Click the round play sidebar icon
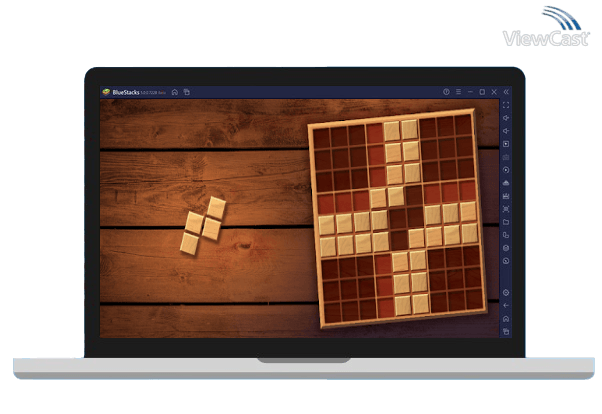 [506, 170]
